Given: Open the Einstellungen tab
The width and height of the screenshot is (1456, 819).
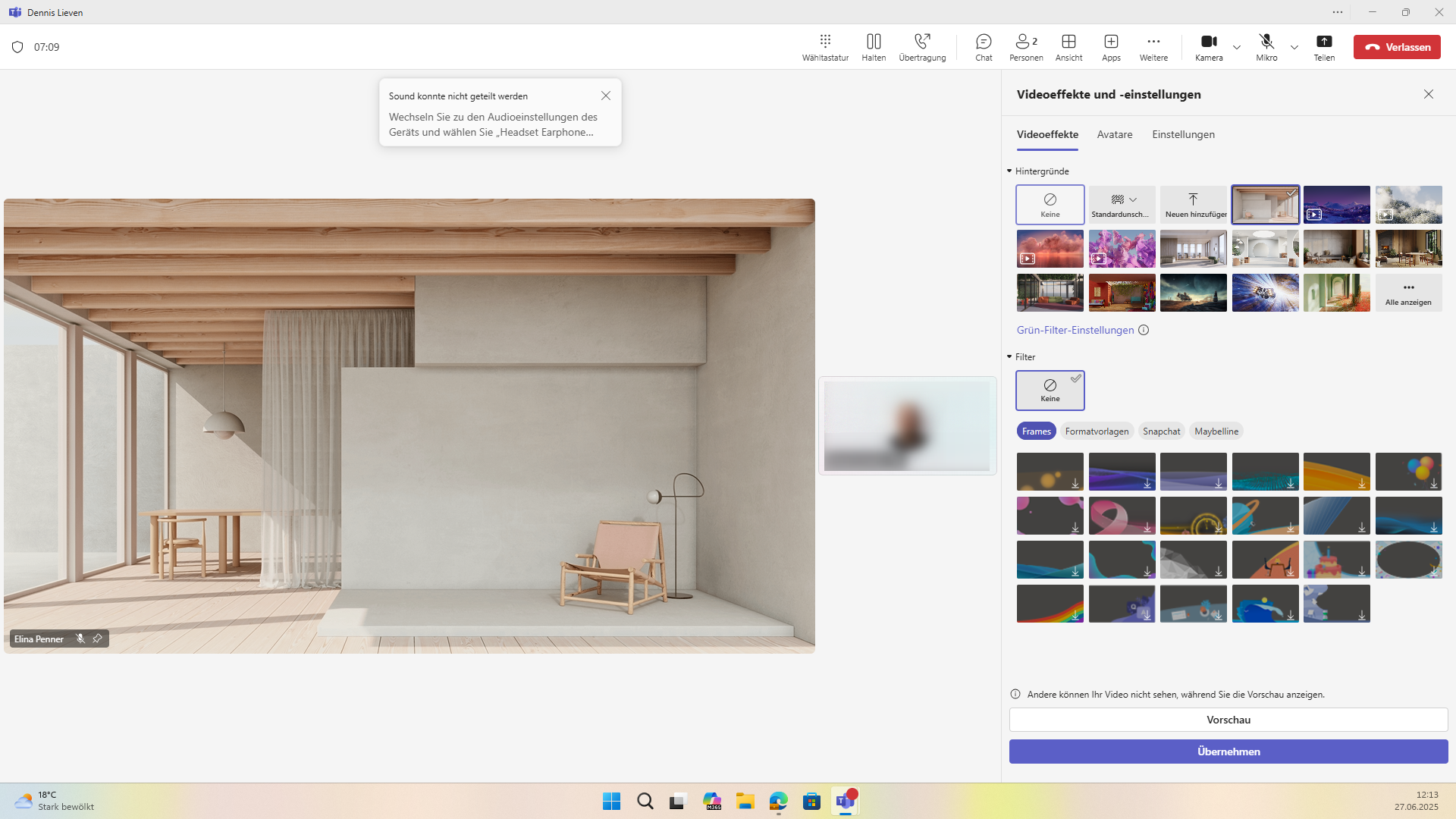Looking at the screenshot, I should (x=1183, y=134).
